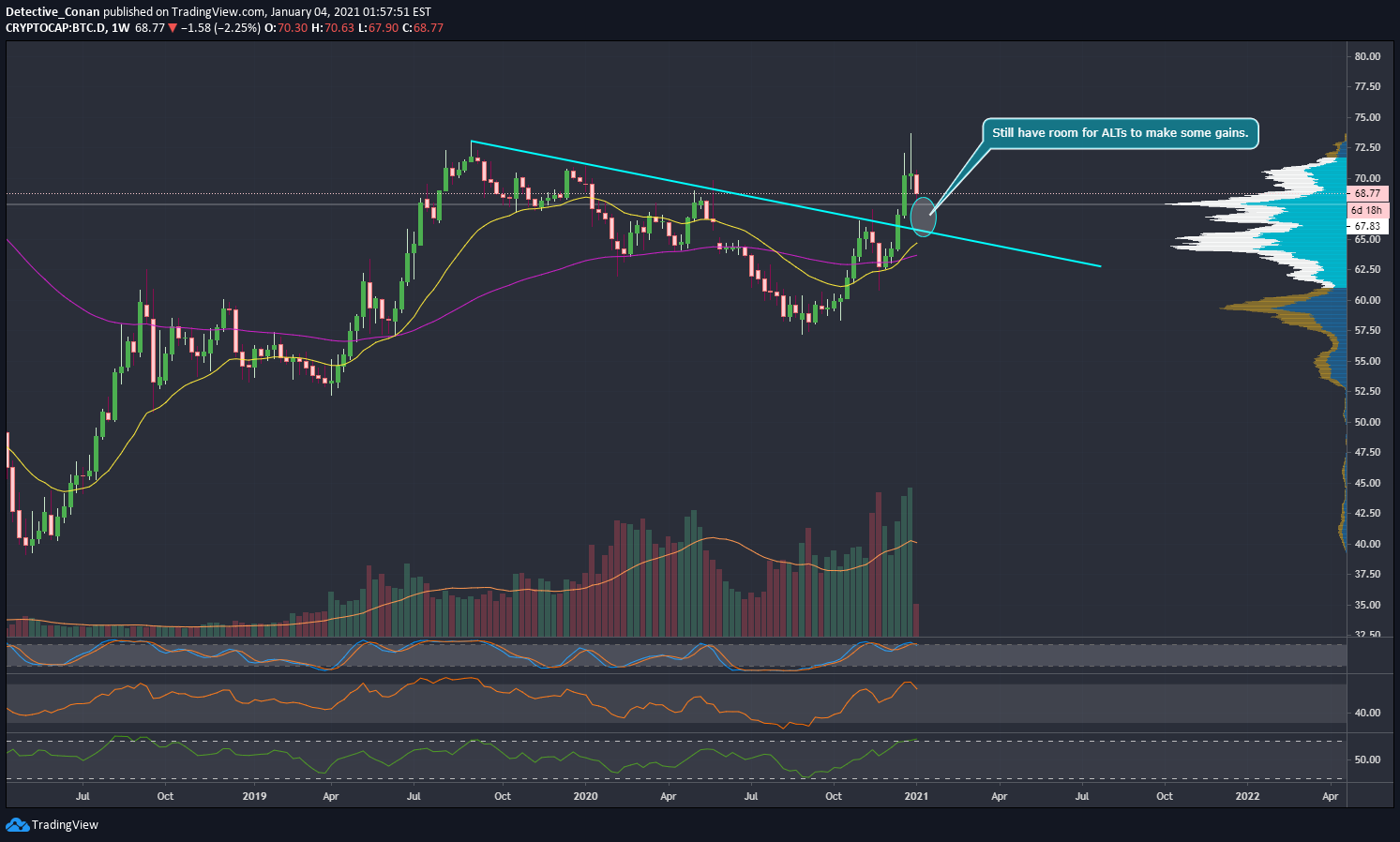
Task: Click the 2022 time axis label
Action: coord(1247,796)
